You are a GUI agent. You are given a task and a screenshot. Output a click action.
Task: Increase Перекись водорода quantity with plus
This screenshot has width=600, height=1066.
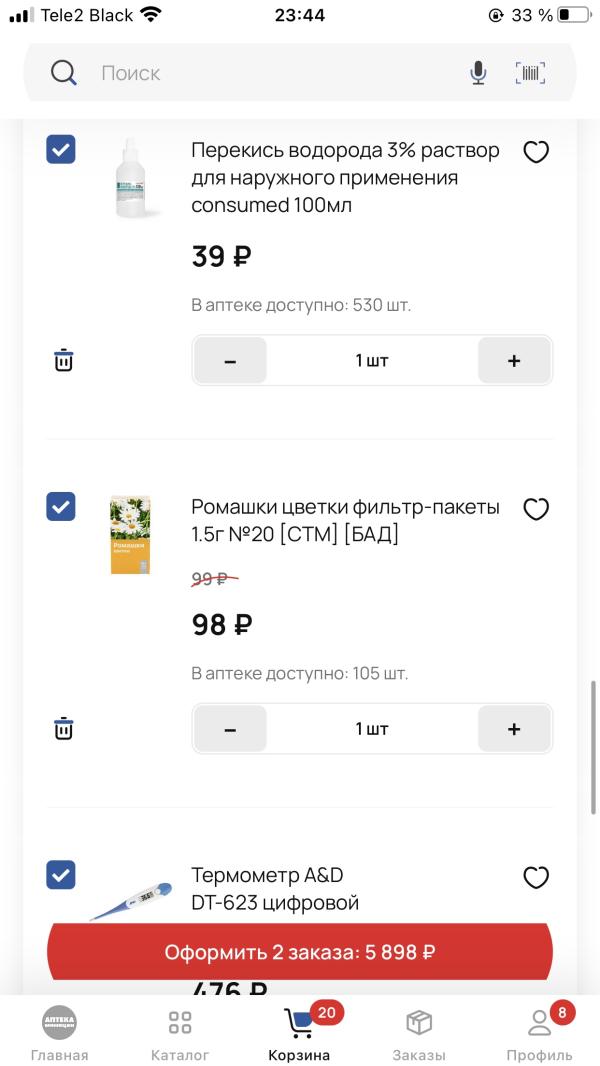click(x=514, y=360)
